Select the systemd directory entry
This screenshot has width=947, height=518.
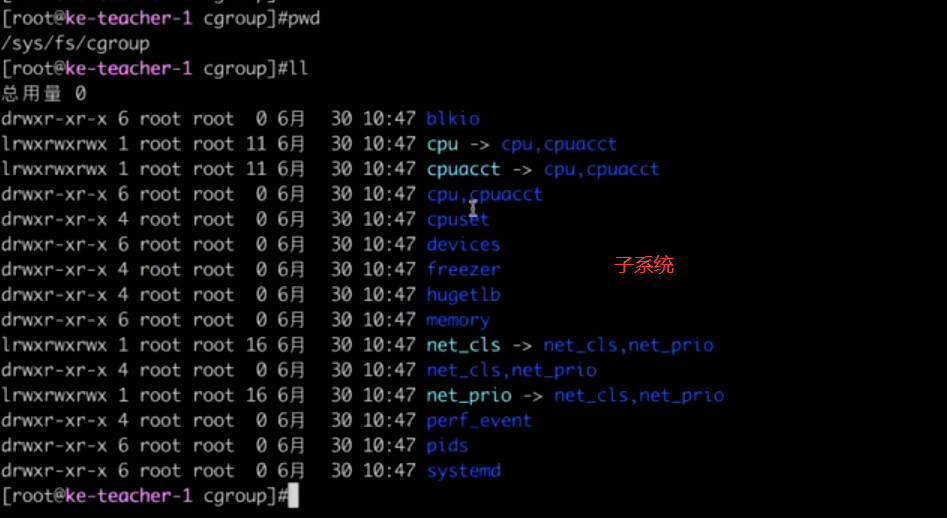pos(463,471)
